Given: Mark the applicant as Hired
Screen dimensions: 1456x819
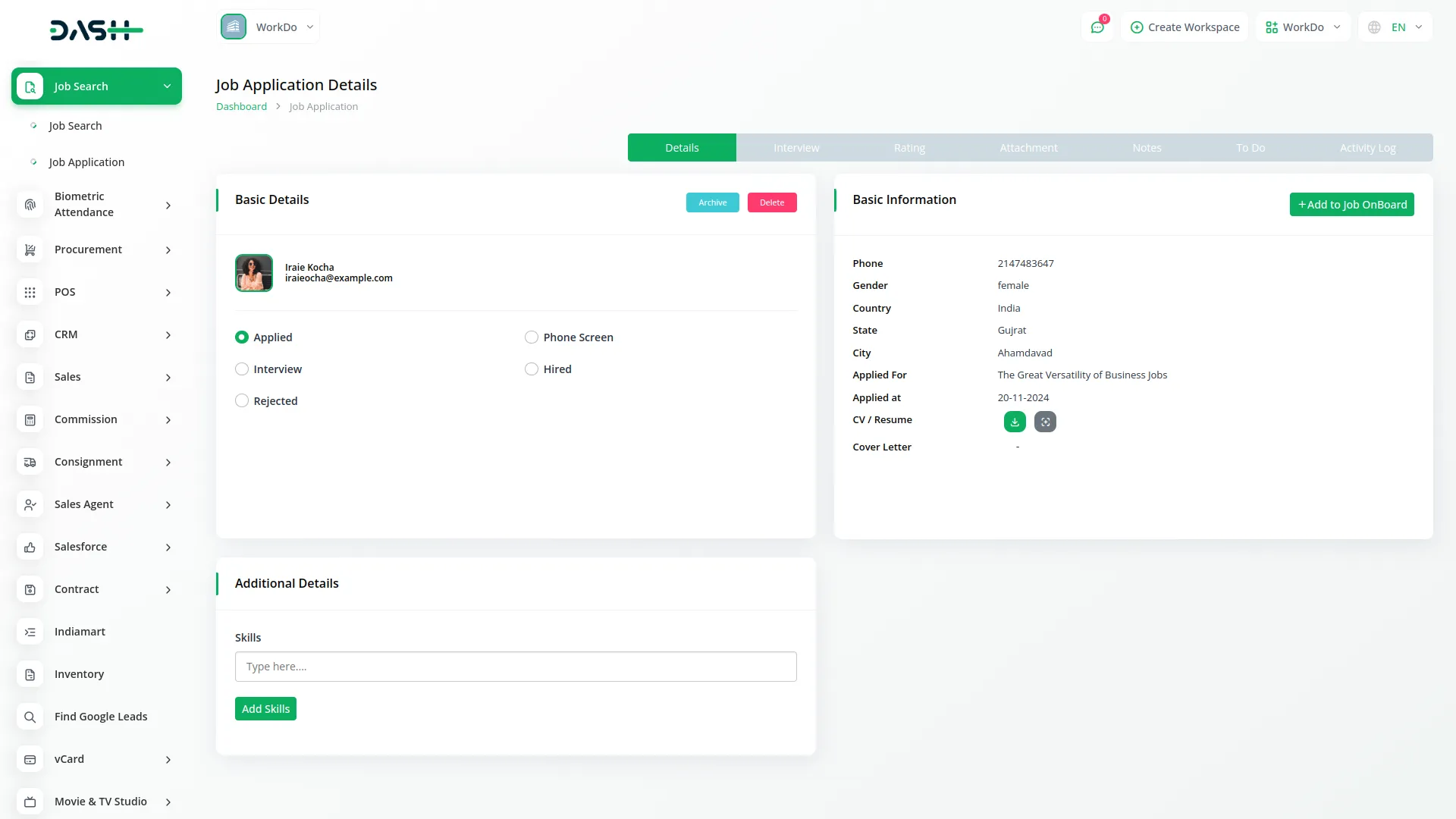Looking at the screenshot, I should point(532,369).
